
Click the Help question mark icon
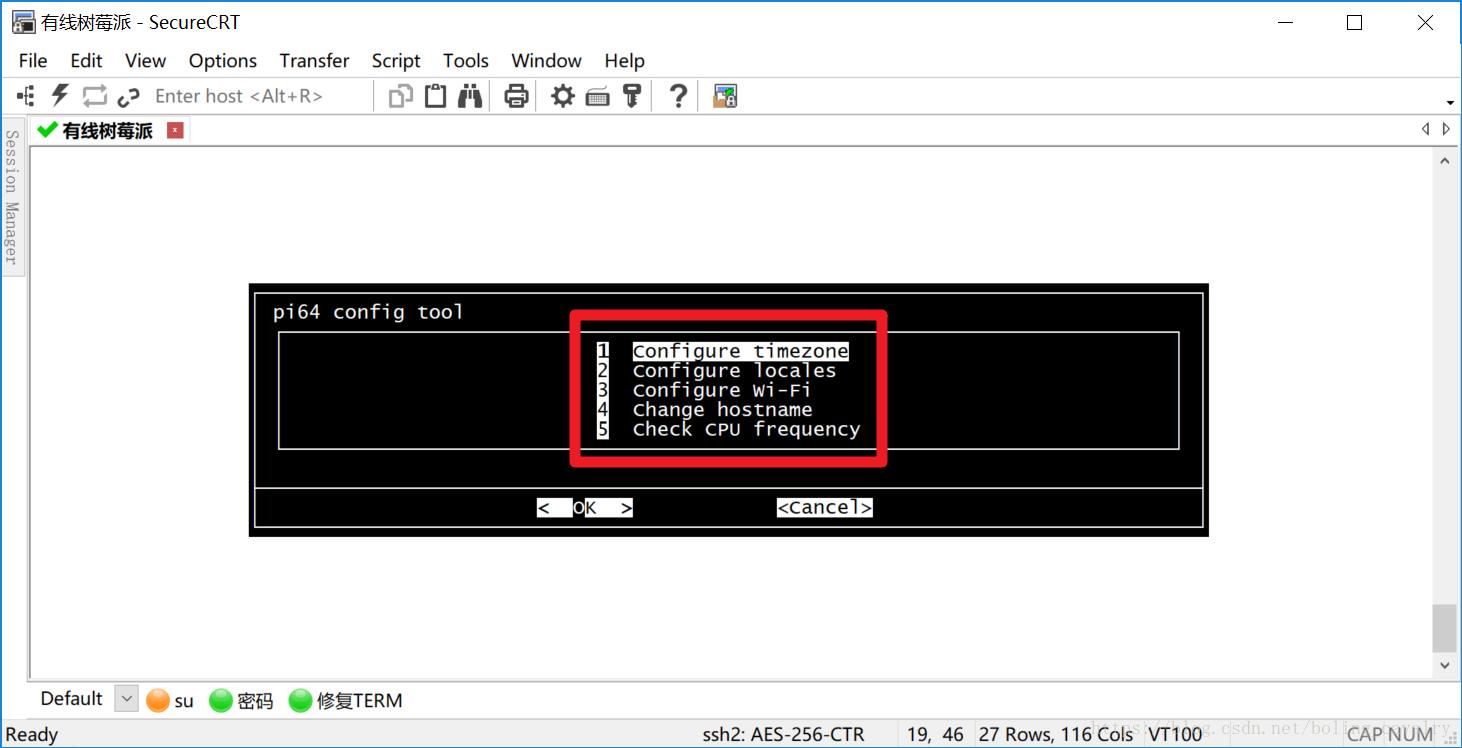(x=676, y=95)
